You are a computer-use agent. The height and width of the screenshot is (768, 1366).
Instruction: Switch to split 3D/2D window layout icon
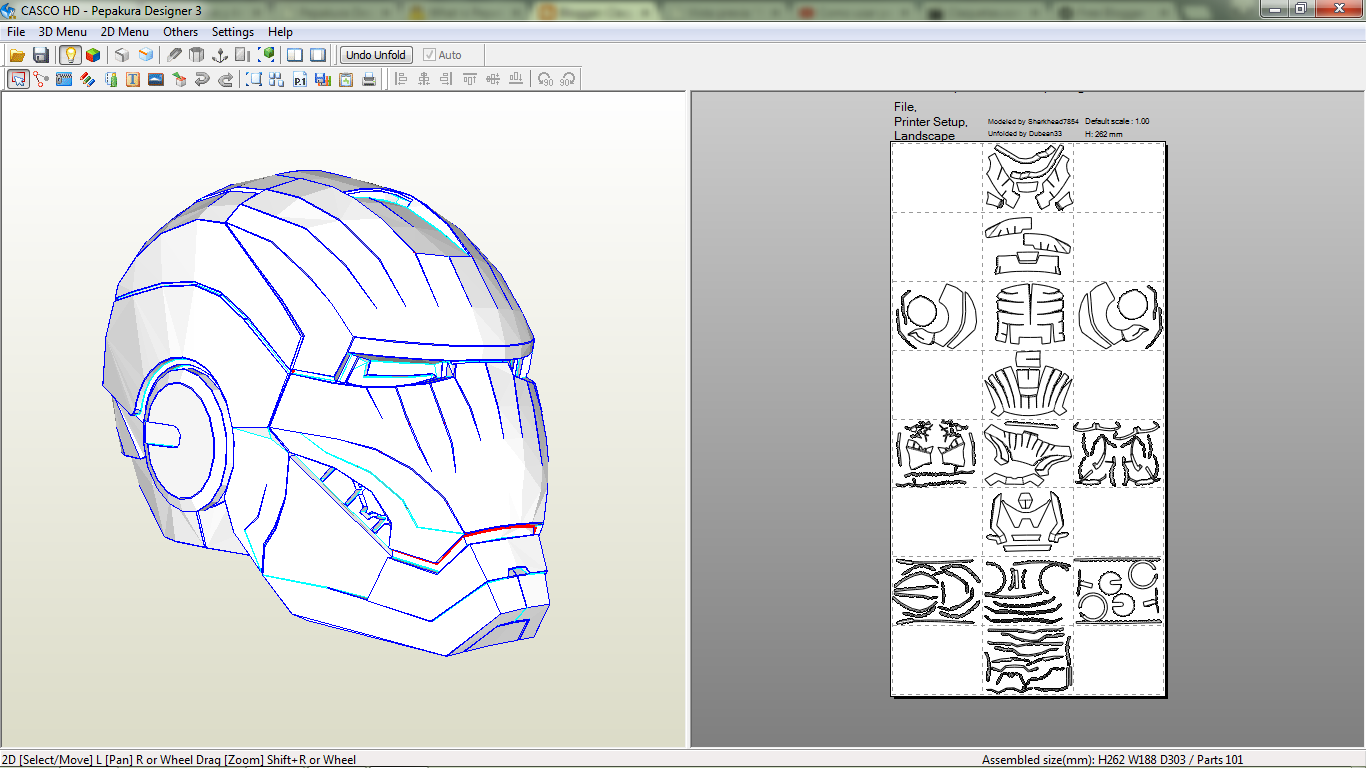(295, 55)
